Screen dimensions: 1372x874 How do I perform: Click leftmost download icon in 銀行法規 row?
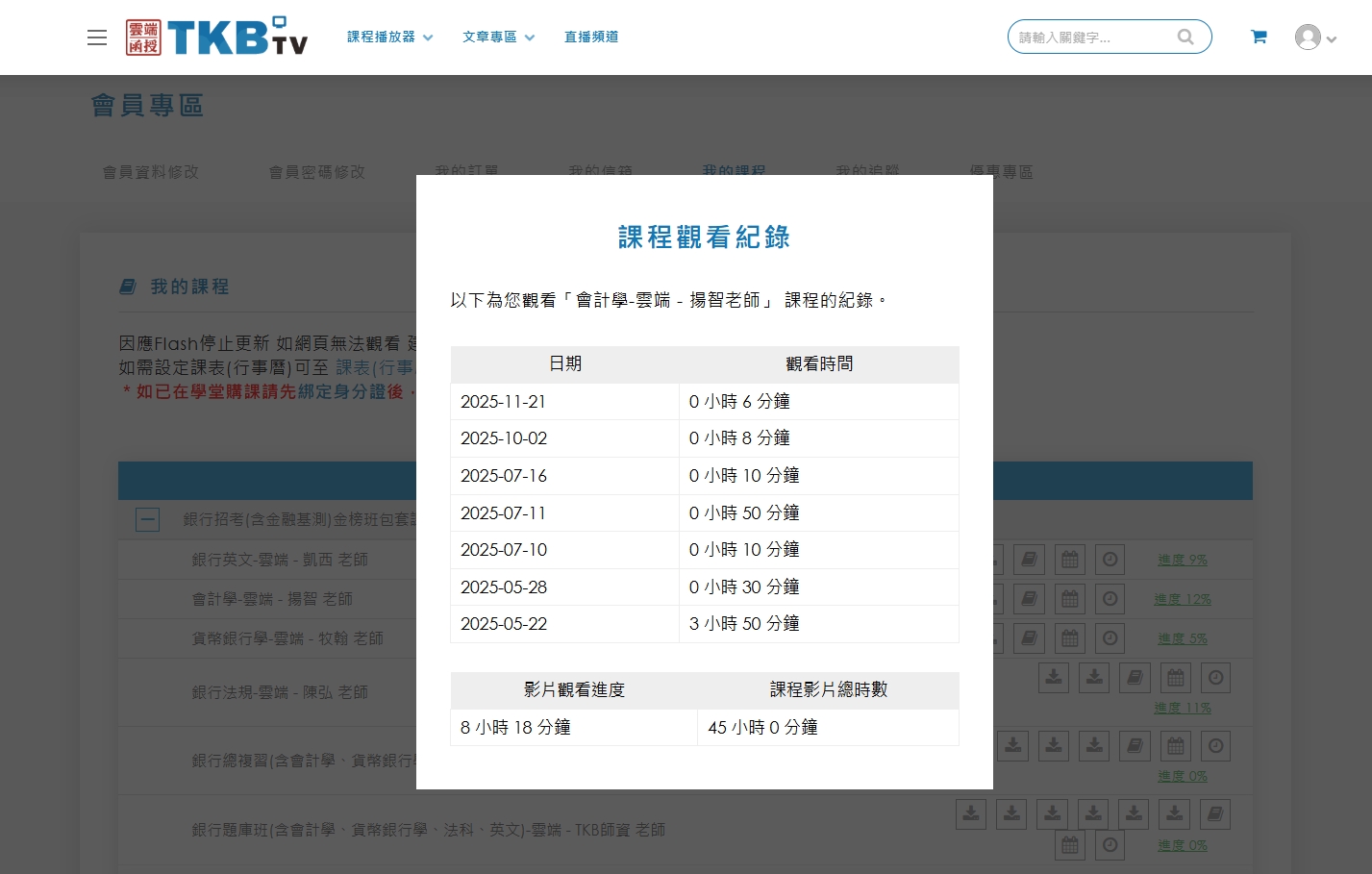point(1054,678)
